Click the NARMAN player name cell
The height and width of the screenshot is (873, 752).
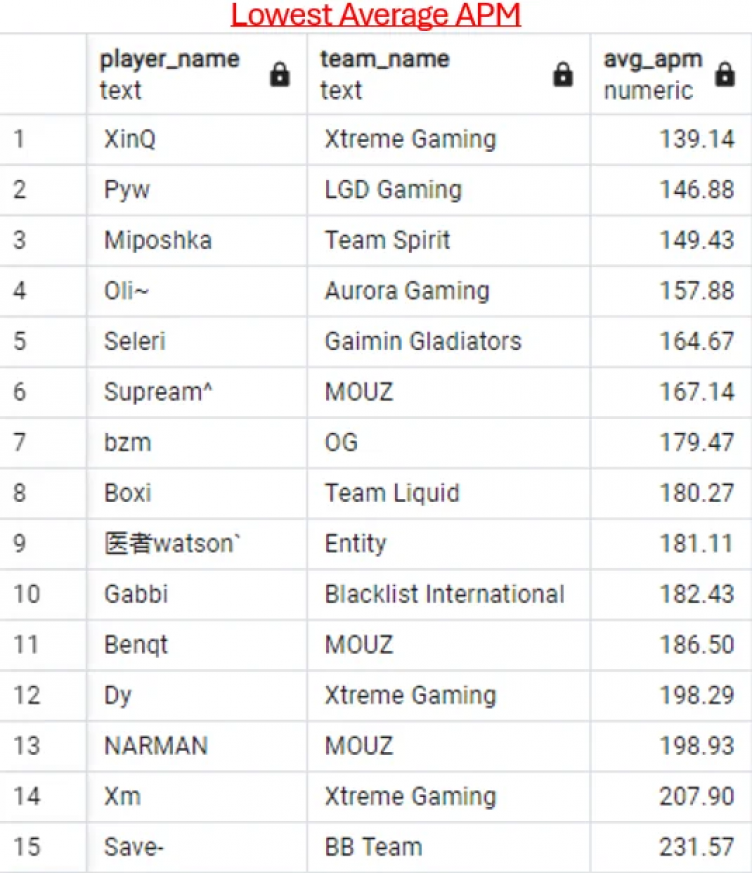click(155, 745)
